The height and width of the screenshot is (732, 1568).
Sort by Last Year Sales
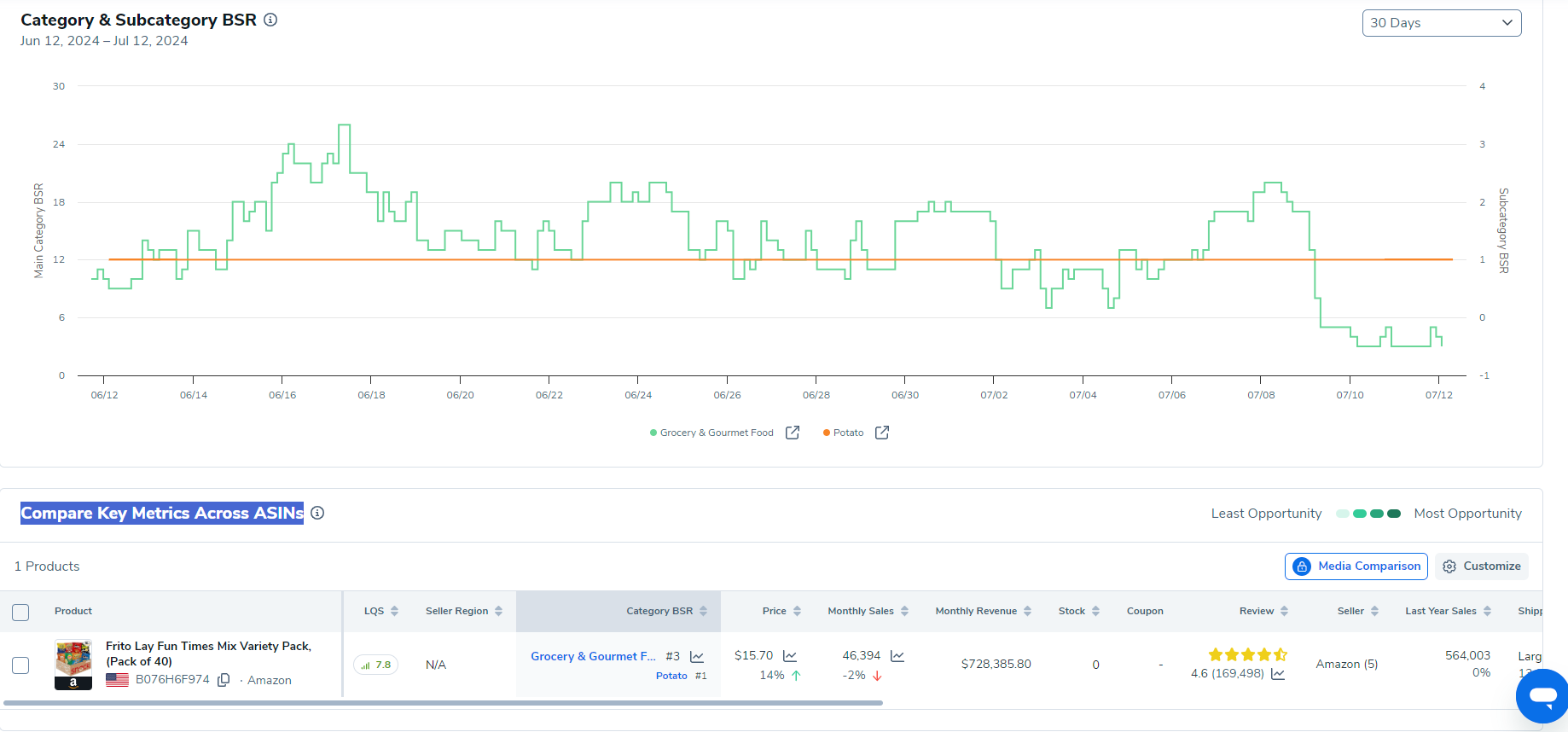[x=1487, y=611]
